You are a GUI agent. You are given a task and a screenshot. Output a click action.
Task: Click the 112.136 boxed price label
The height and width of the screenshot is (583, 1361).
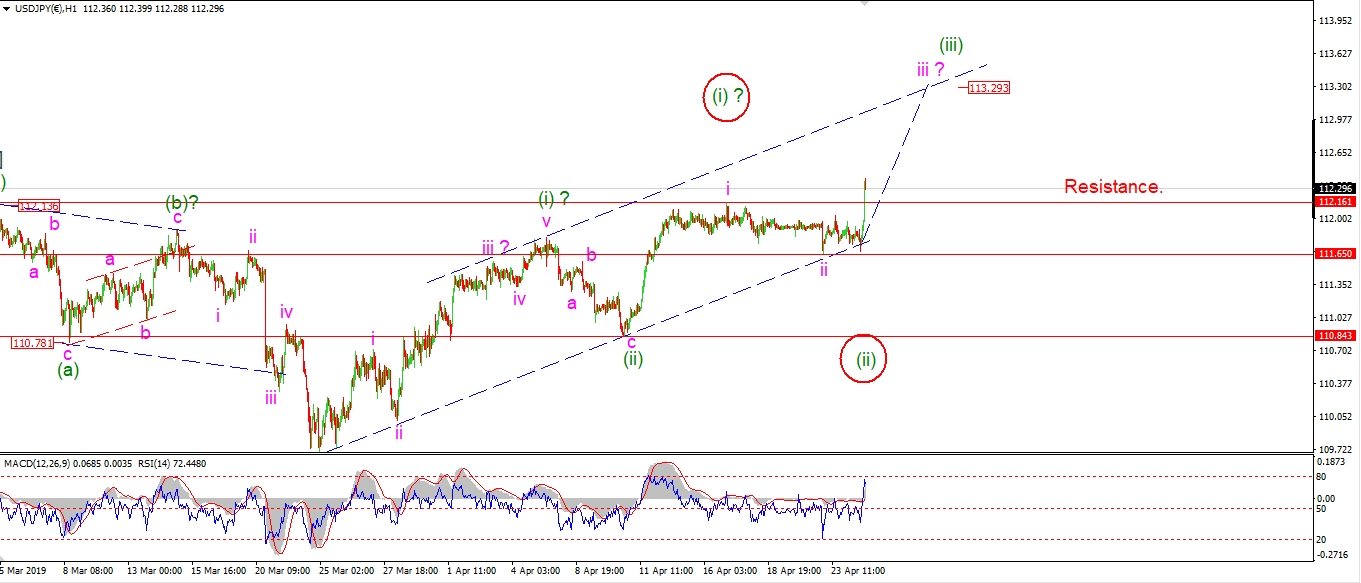tap(39, 206)
